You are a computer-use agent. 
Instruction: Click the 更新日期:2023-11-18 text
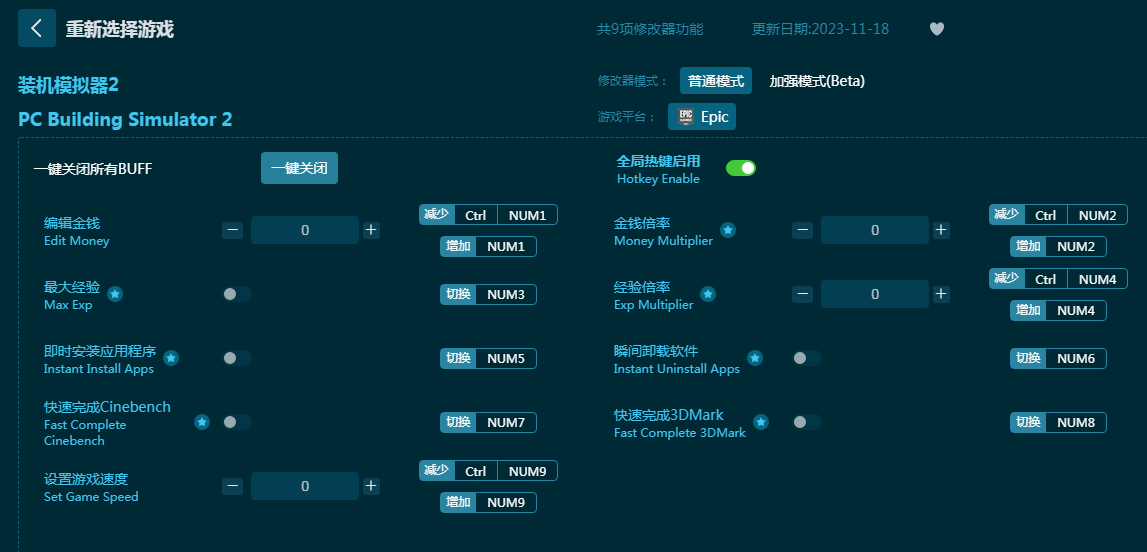tap(820, 29)
